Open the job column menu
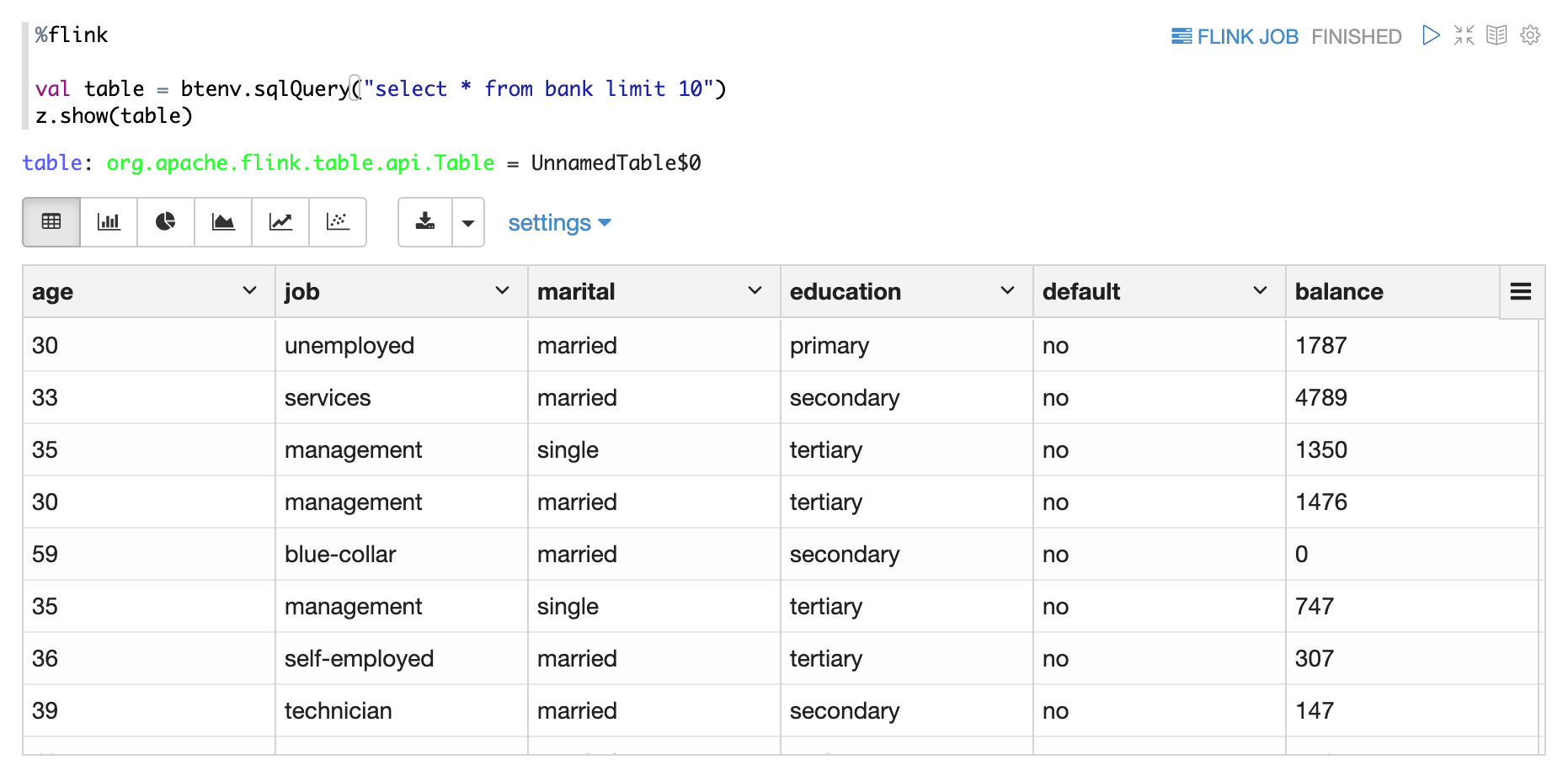This screenshot has width=1568, height=781. point(502,291)
